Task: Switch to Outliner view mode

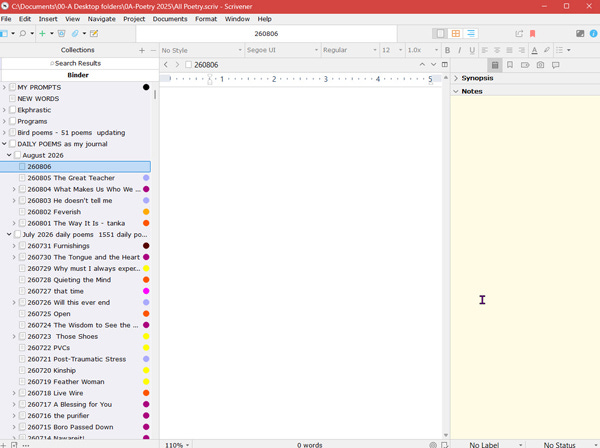Action: tap(471, 34)
